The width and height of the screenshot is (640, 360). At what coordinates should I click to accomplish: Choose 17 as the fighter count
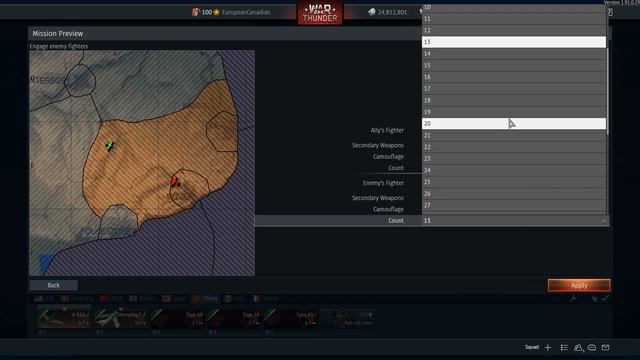click(x=513, y=89)
